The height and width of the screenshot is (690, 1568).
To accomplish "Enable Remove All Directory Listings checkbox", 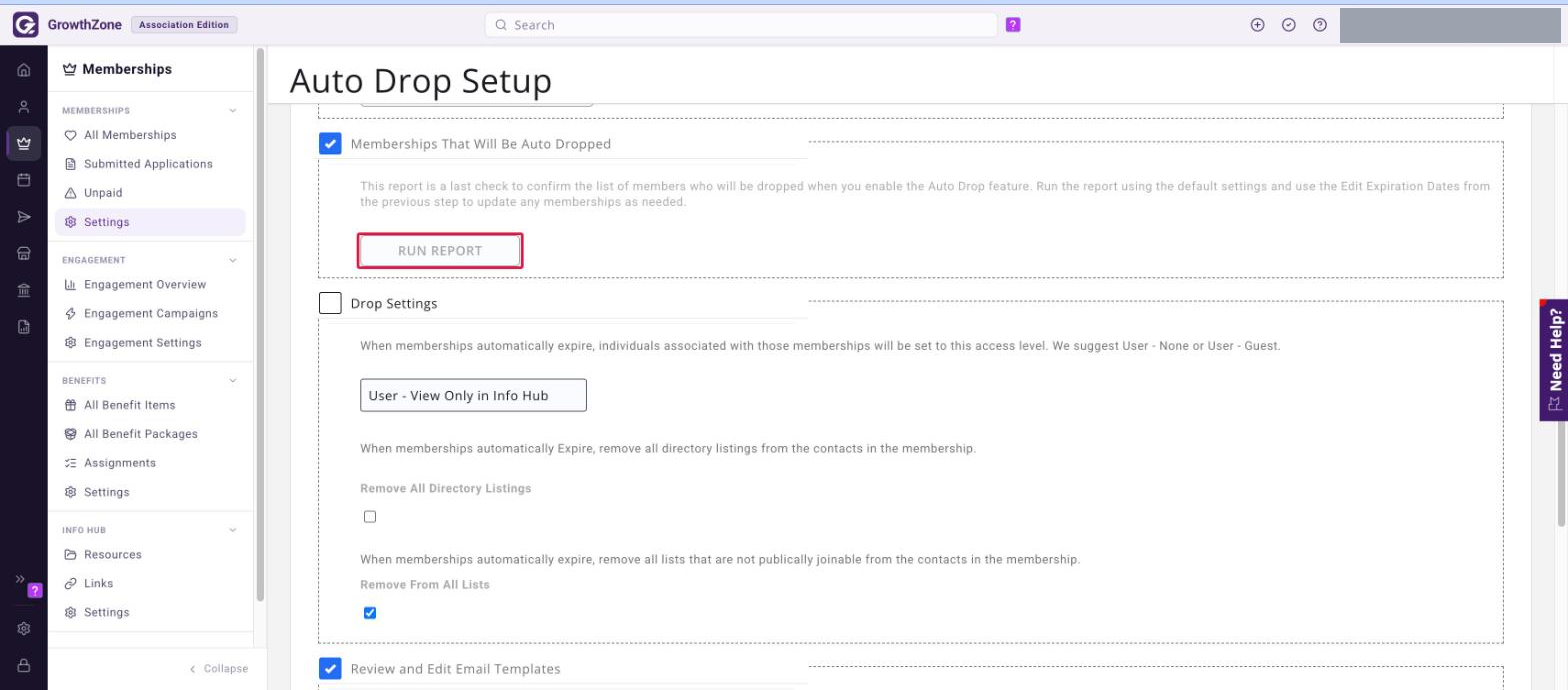I will click(x=370, y=517).
